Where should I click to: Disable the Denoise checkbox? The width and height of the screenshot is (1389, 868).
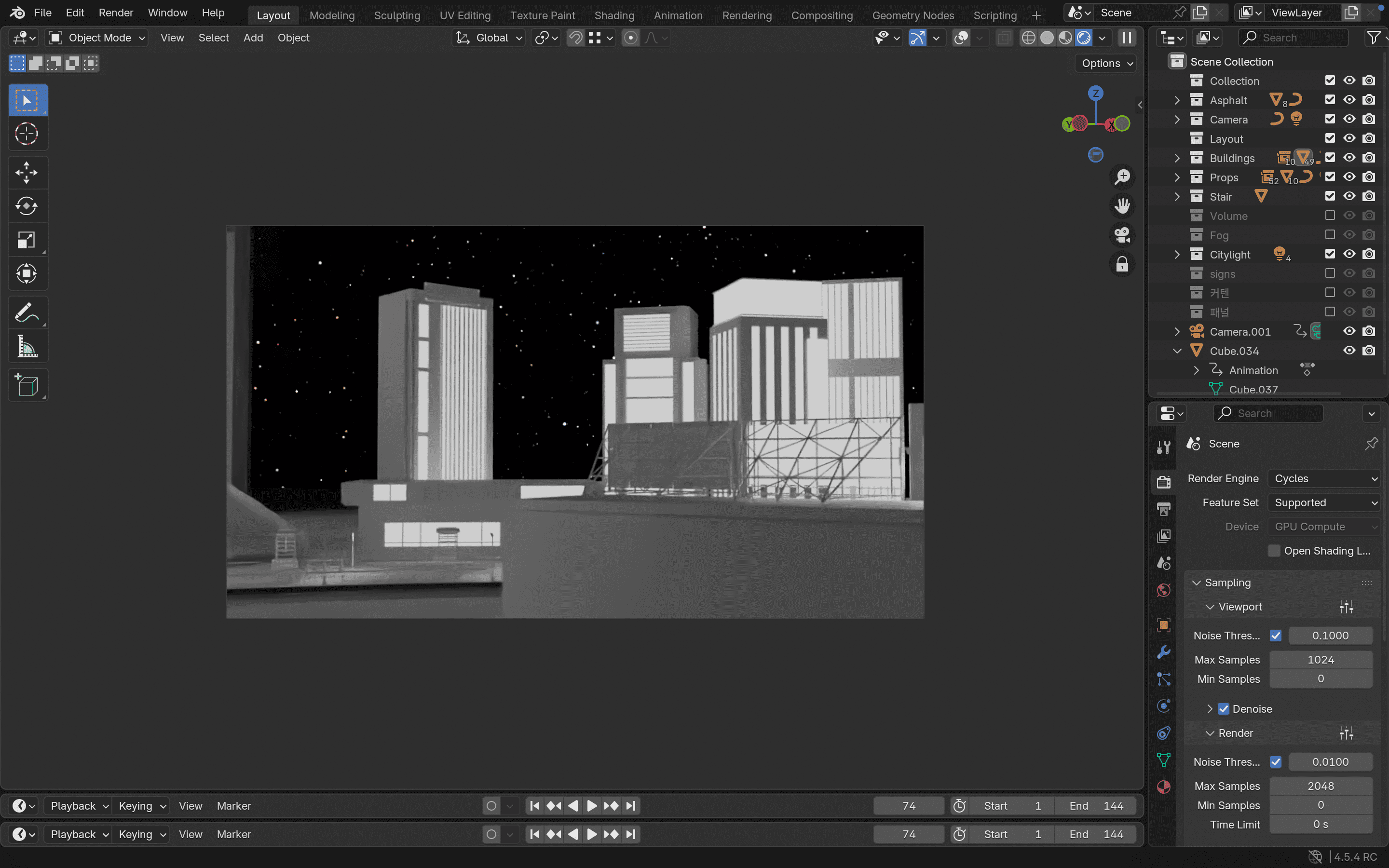(1223, 709)
